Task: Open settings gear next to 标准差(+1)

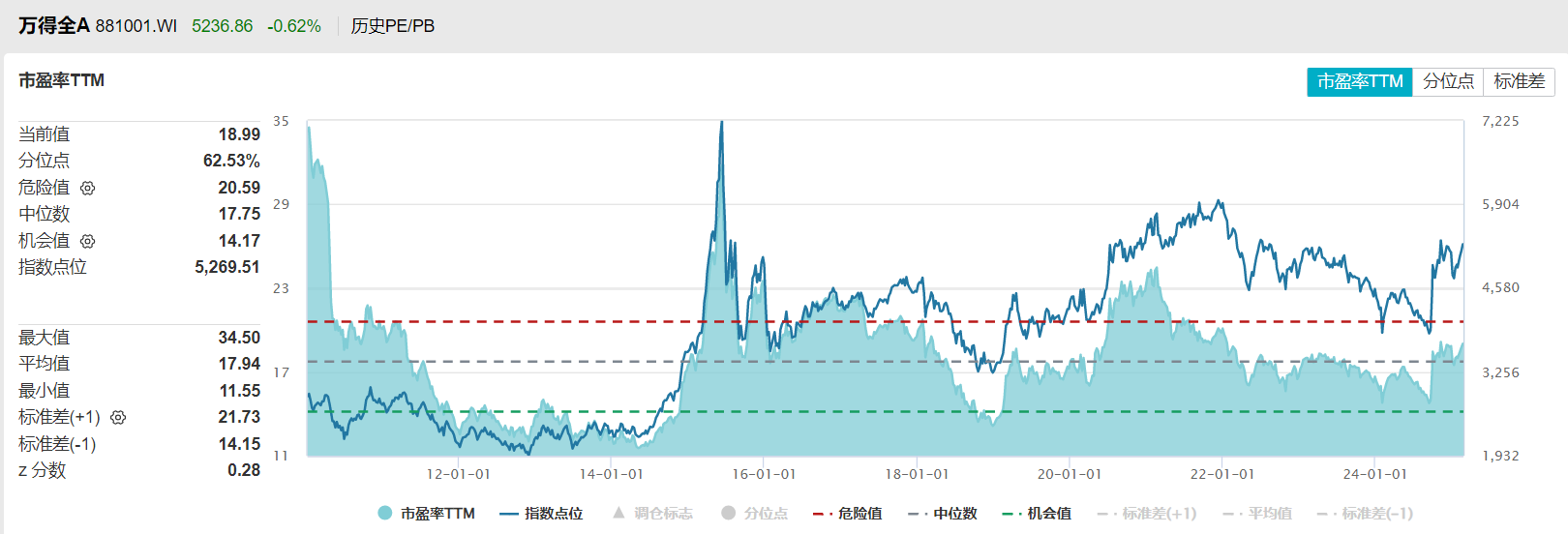Action: [x=118, y=418]
